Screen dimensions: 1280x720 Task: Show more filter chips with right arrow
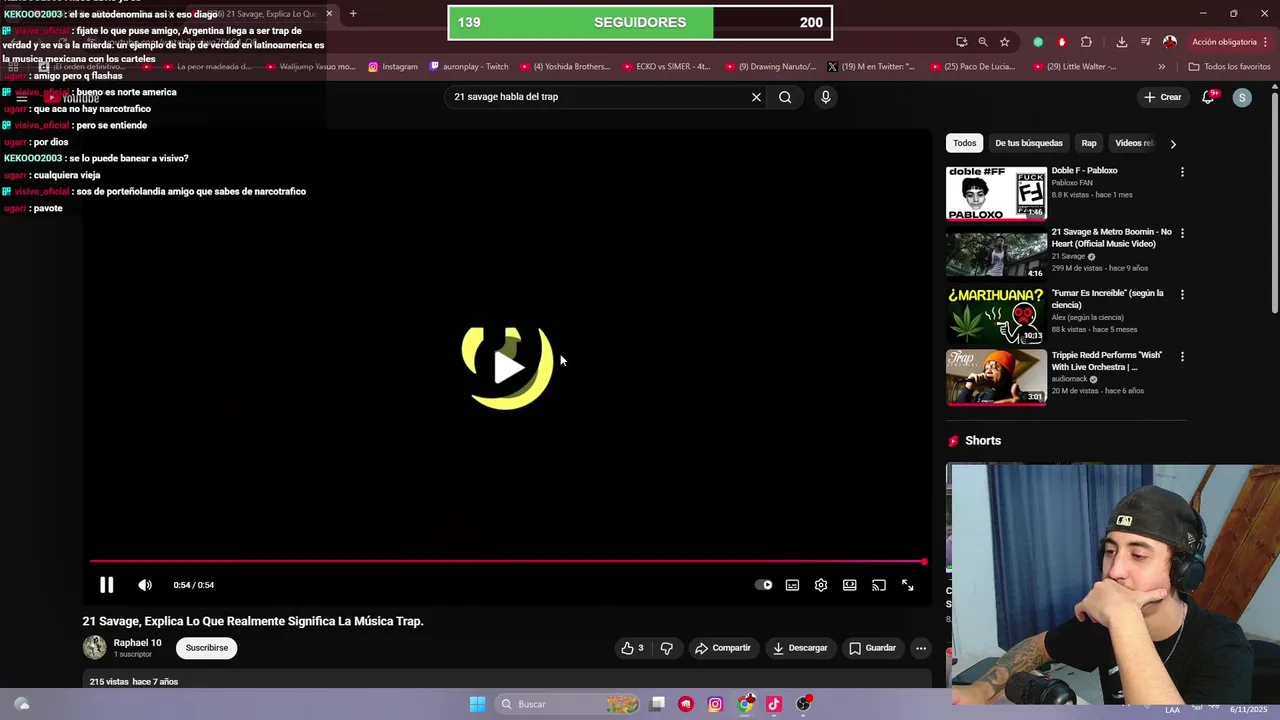pyautogui.click(x=1173, y=143)
